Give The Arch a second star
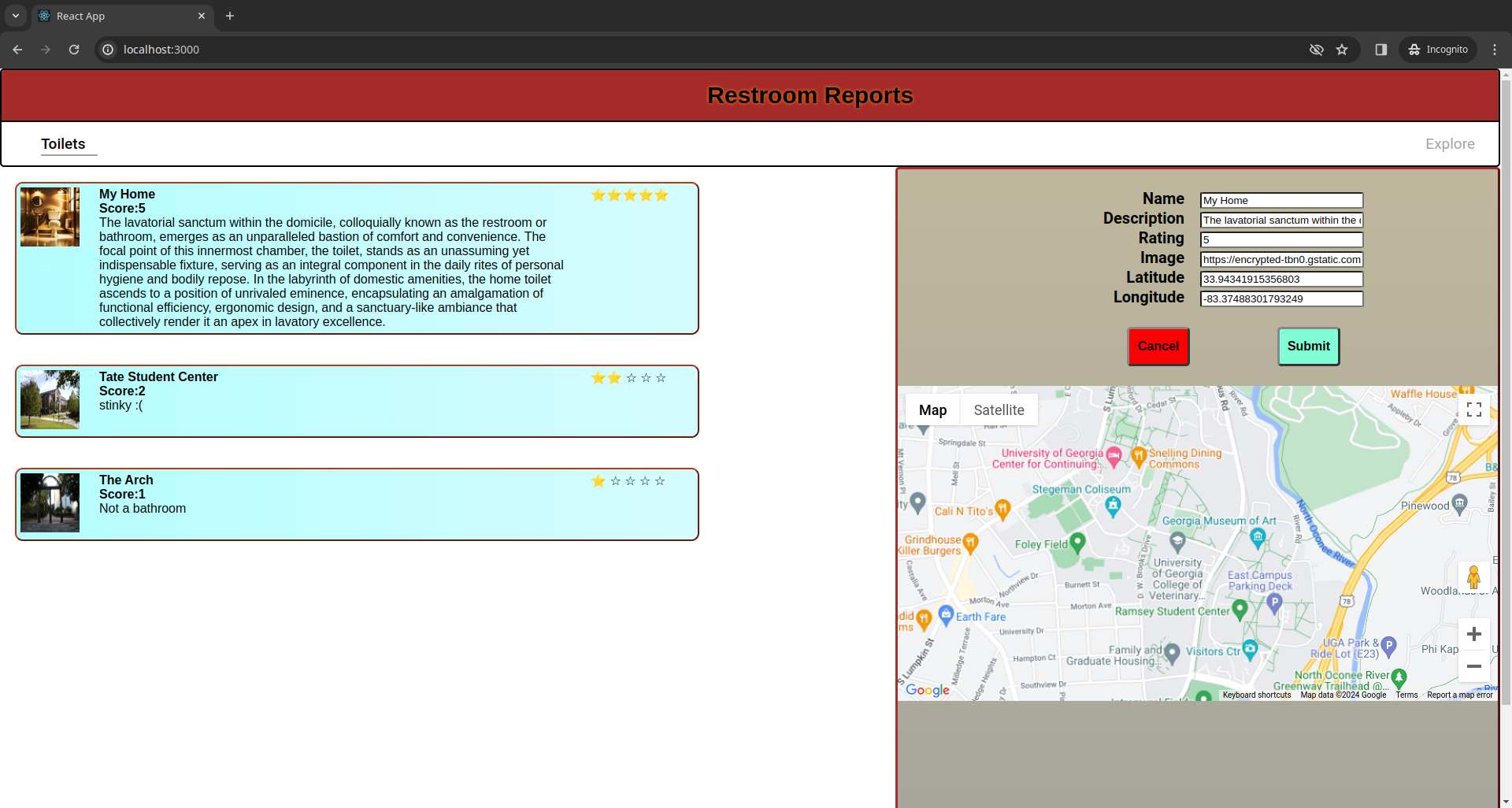The height and width of the screenshot is (808, 1512). [x=614, y=481]
